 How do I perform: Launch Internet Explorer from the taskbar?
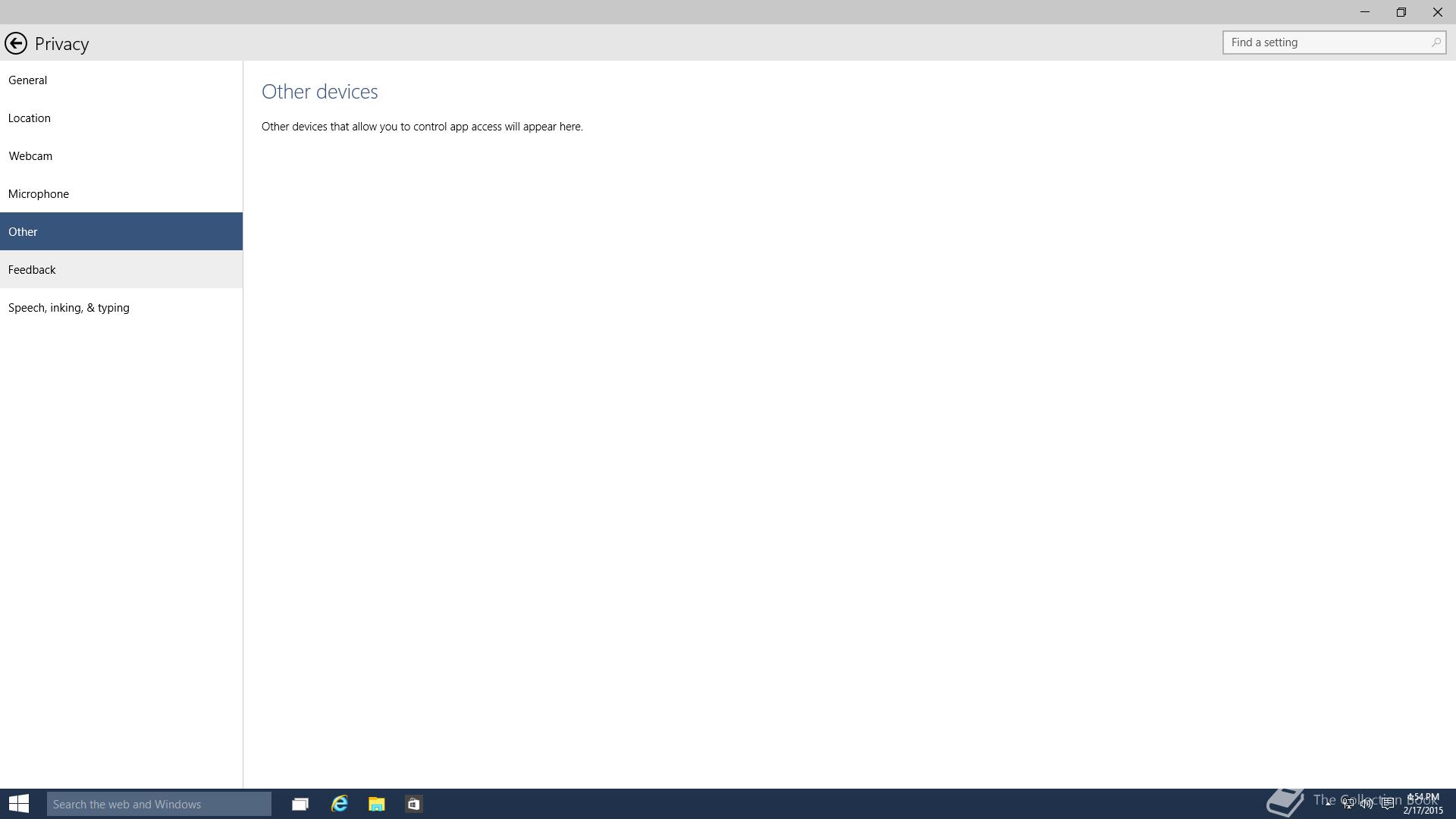[x=339, y=804]
